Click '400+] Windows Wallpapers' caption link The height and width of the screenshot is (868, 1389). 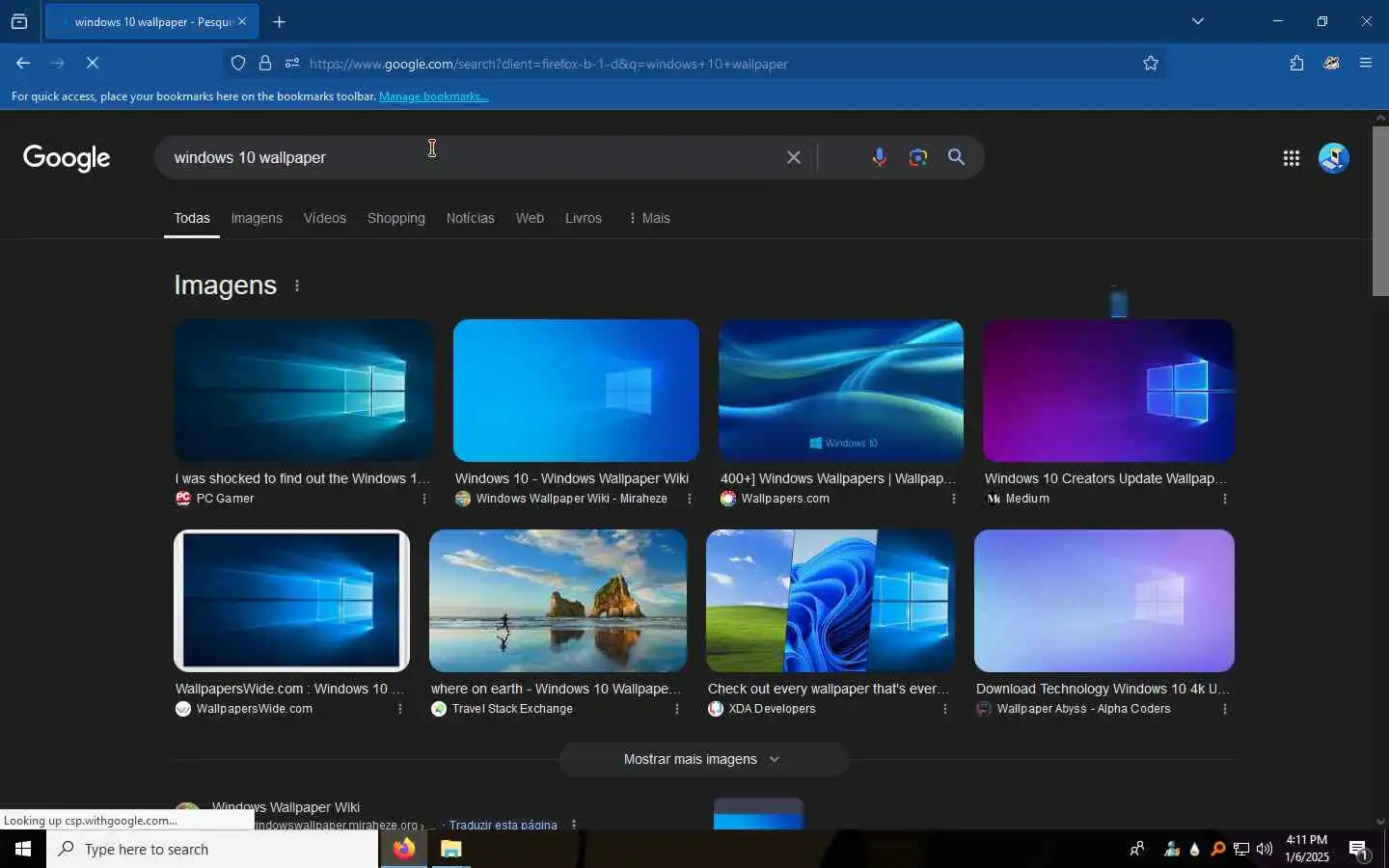(838, 478)
